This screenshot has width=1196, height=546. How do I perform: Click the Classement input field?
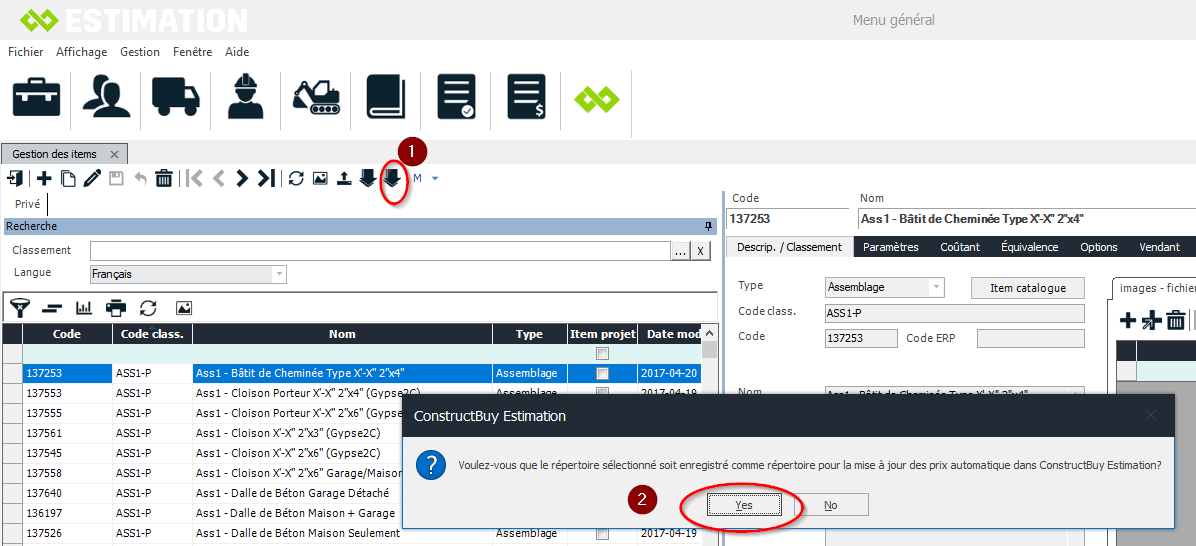[379, 251]
